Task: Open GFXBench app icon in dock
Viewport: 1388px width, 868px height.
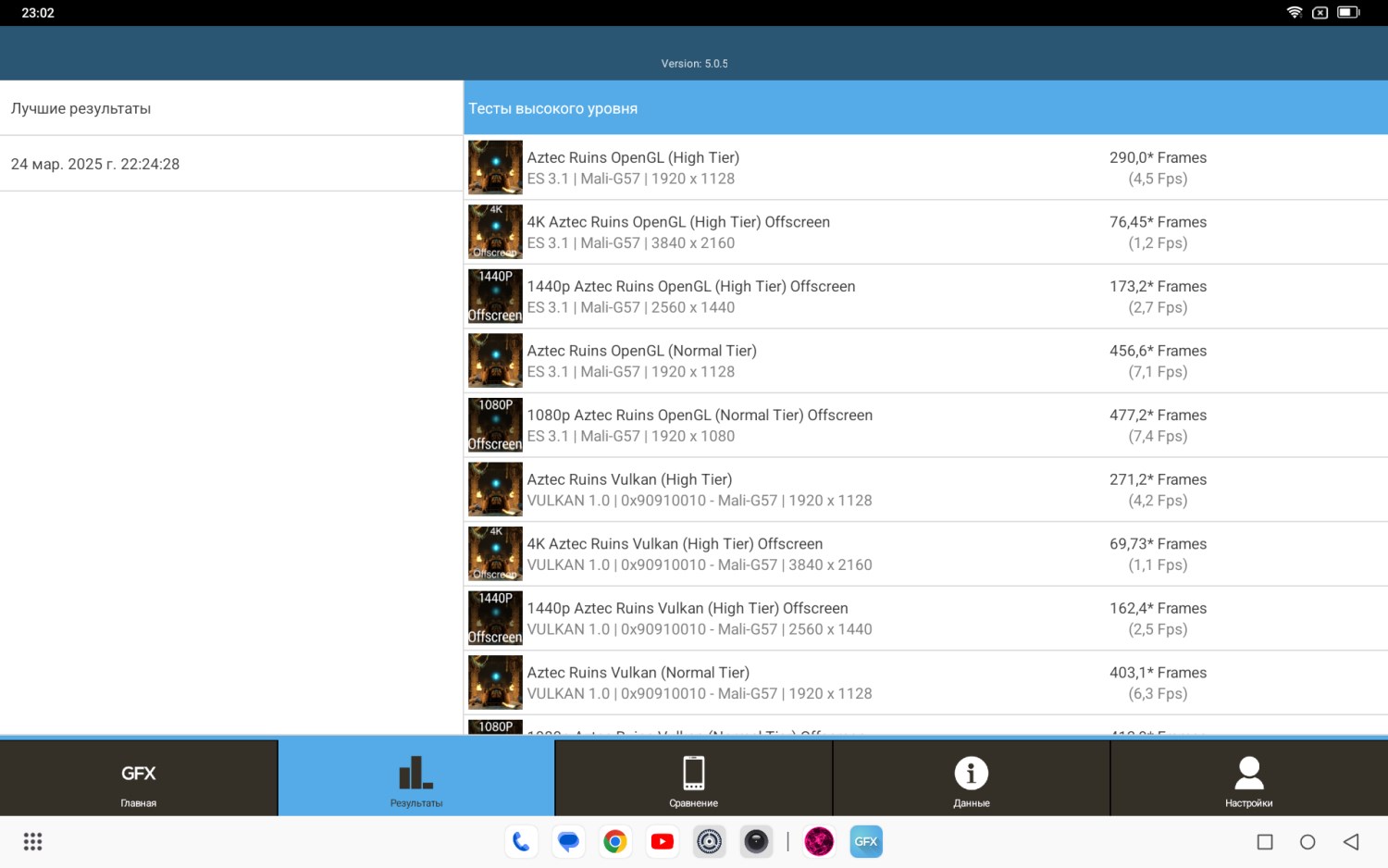Action: (x=866, y=841)
